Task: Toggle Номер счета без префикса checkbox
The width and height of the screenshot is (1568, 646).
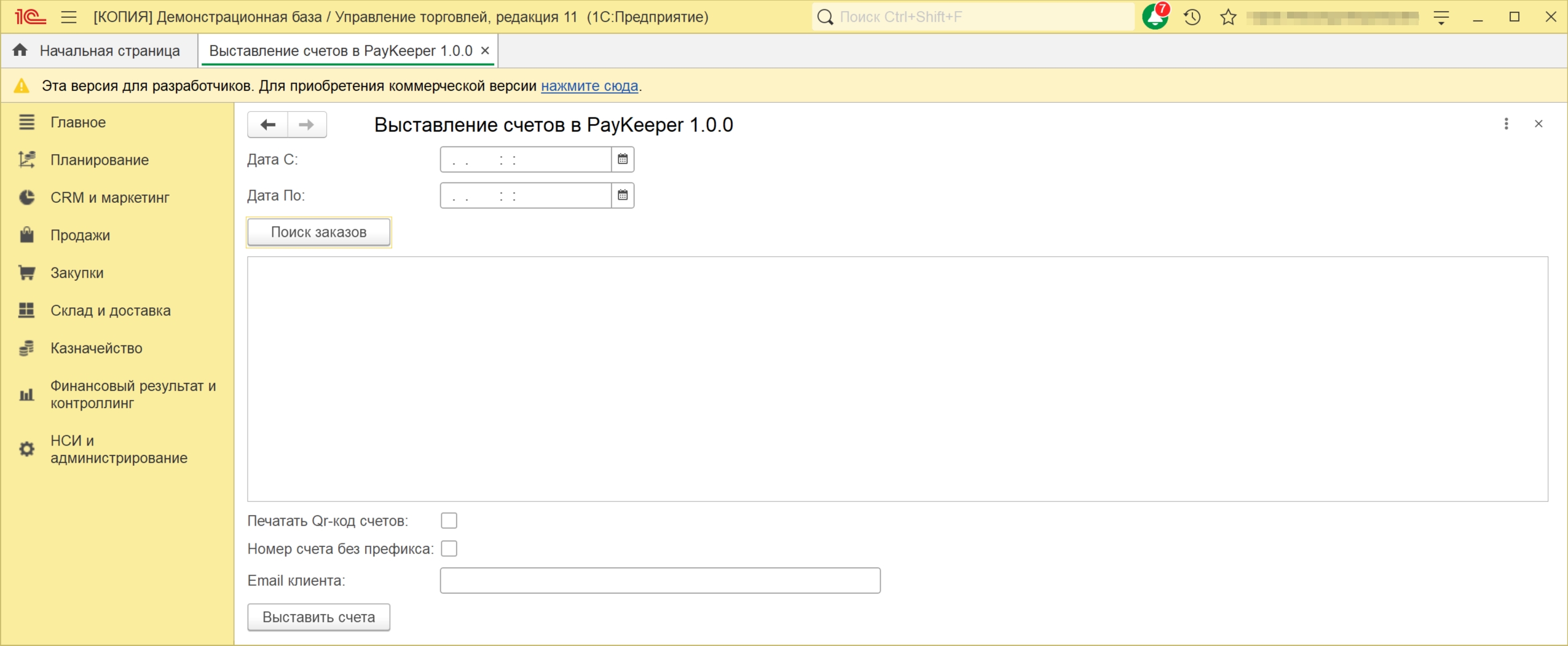Action: coord(449,548)
